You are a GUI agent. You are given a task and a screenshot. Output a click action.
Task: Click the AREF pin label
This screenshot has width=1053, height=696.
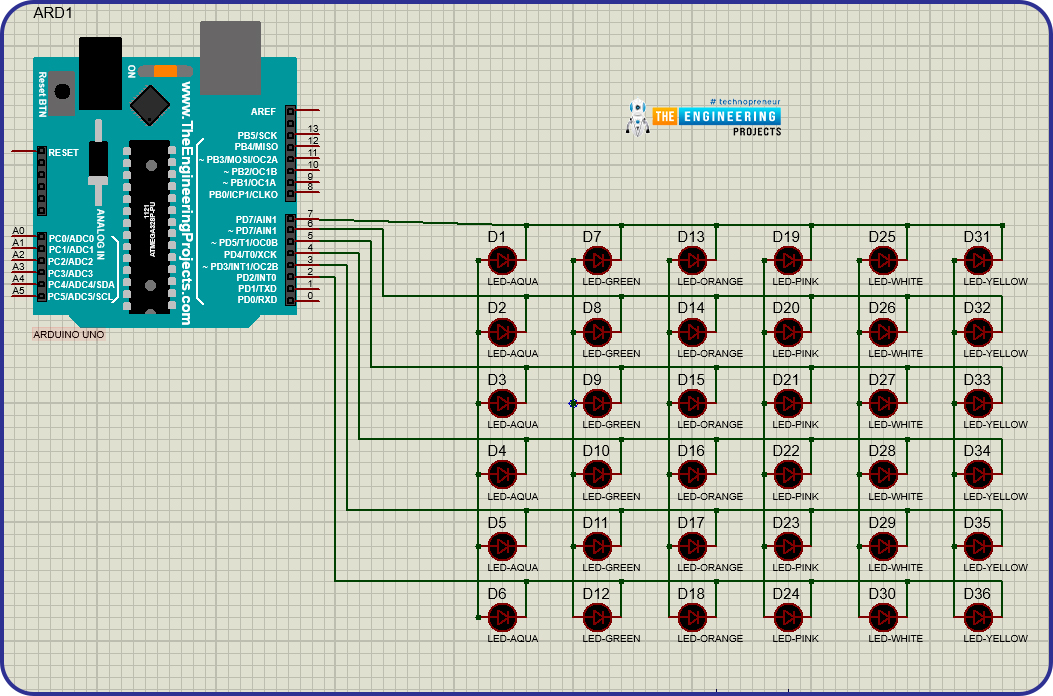[x=263, y=112]
